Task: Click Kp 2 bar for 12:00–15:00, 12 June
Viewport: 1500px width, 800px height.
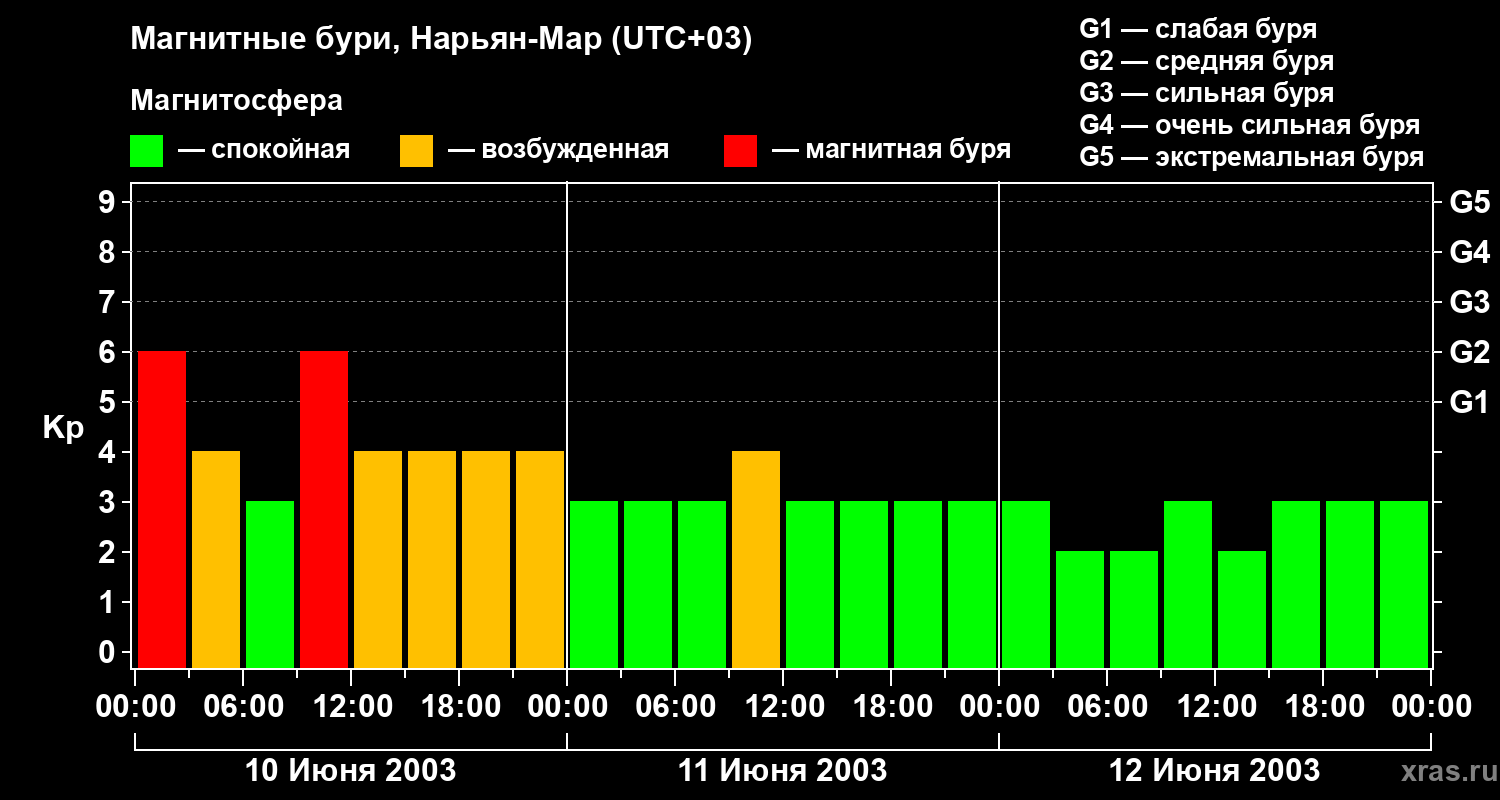Action: point(1242,609)
